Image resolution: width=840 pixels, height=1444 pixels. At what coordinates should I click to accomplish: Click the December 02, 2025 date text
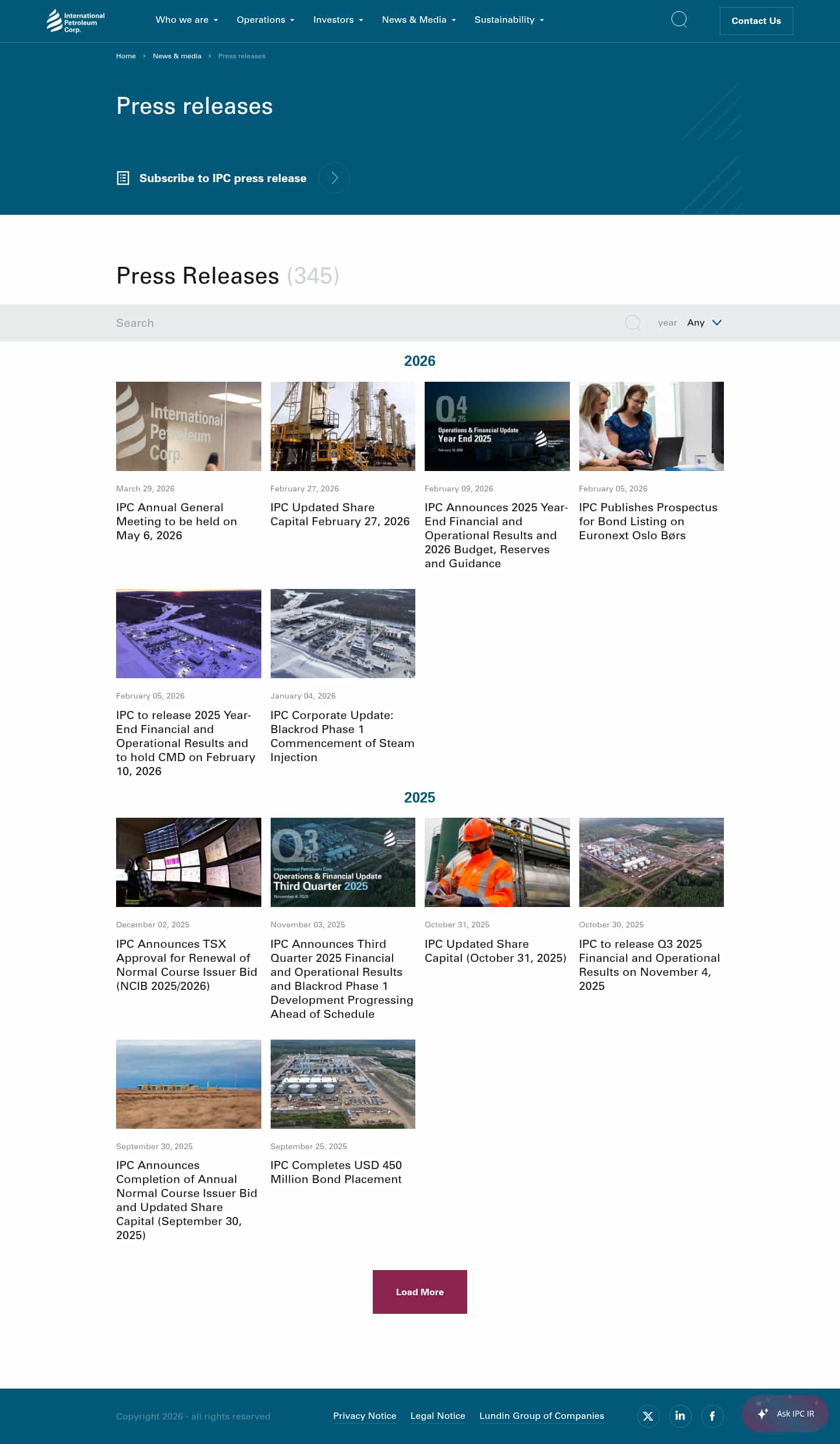point(153,925)
